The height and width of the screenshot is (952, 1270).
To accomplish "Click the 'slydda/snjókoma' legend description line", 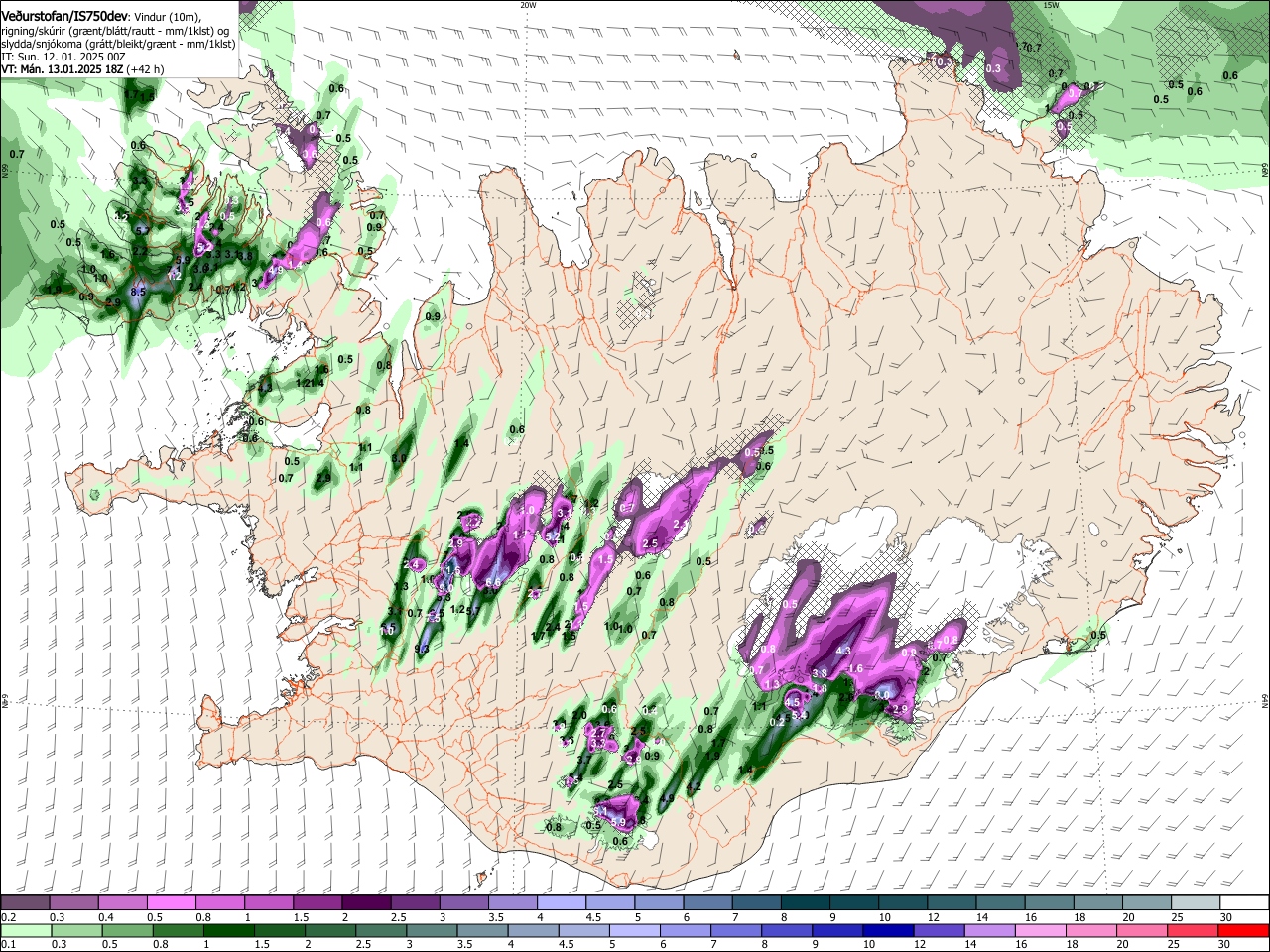I will tap(118, 44).
